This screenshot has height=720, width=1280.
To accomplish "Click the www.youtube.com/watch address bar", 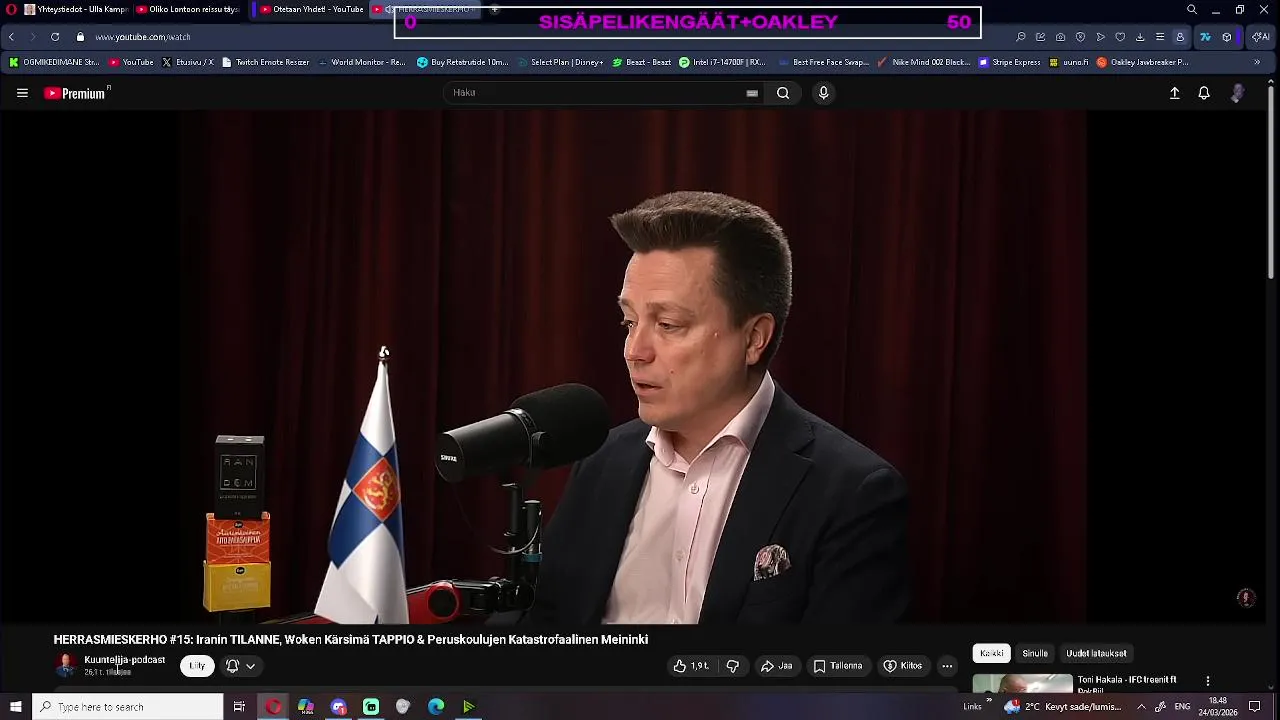I will click(142, 37).
